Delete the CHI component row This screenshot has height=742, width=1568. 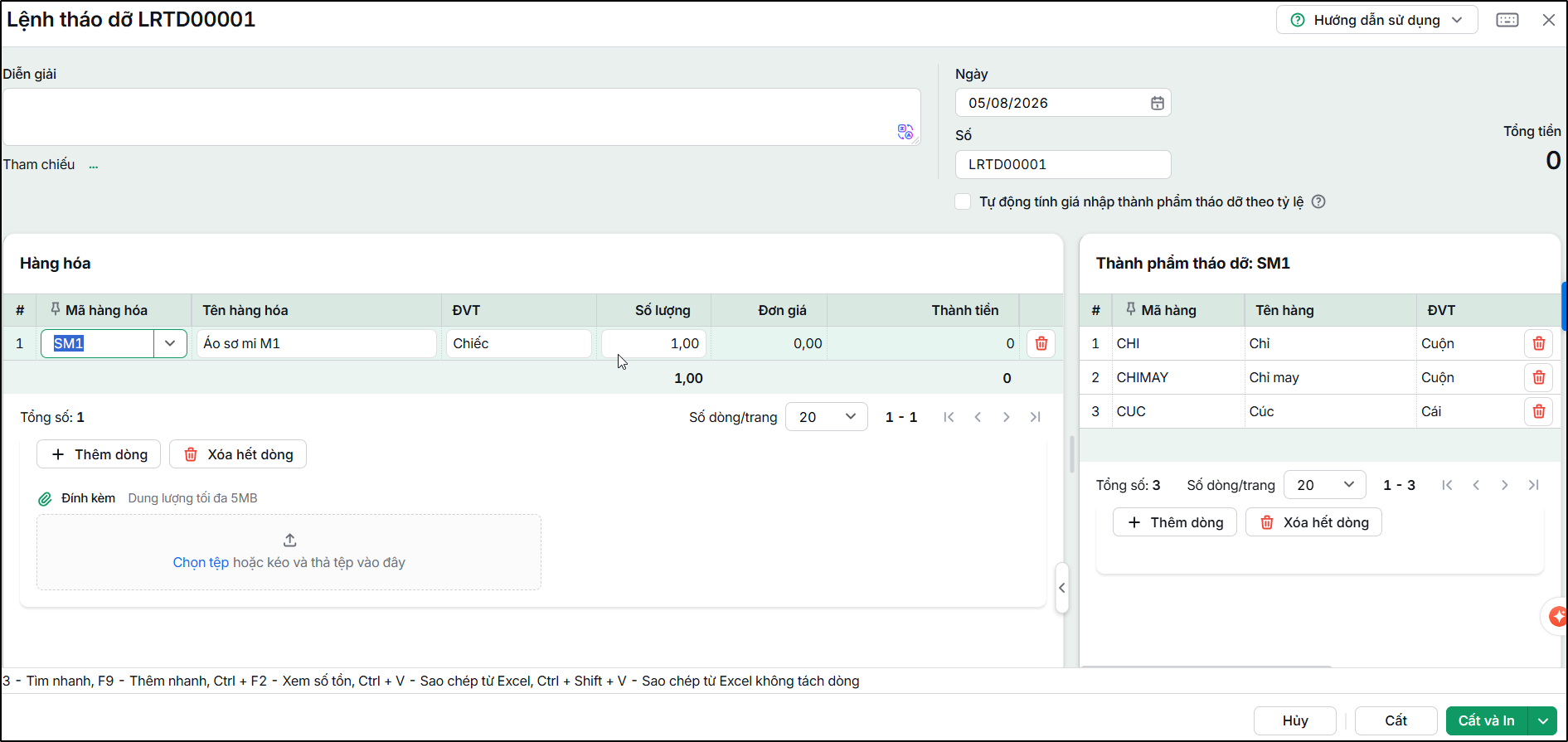tap(1538, 343)
